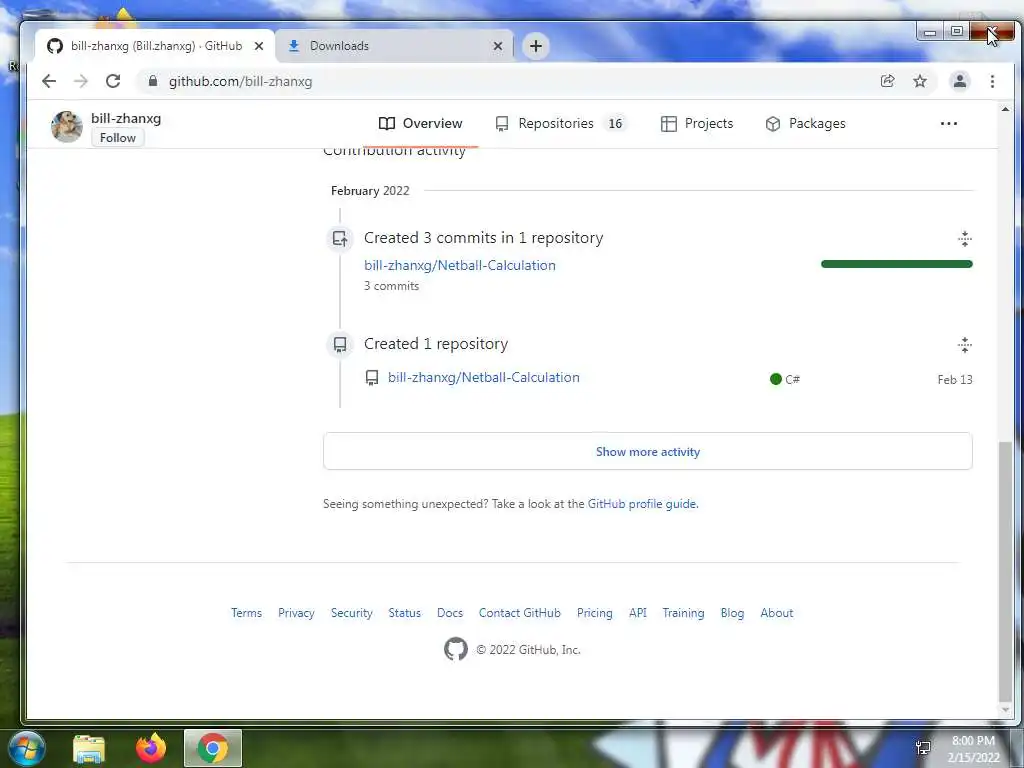Open the Docs footer link
The image size is (1024, 768).
point(449,613)
